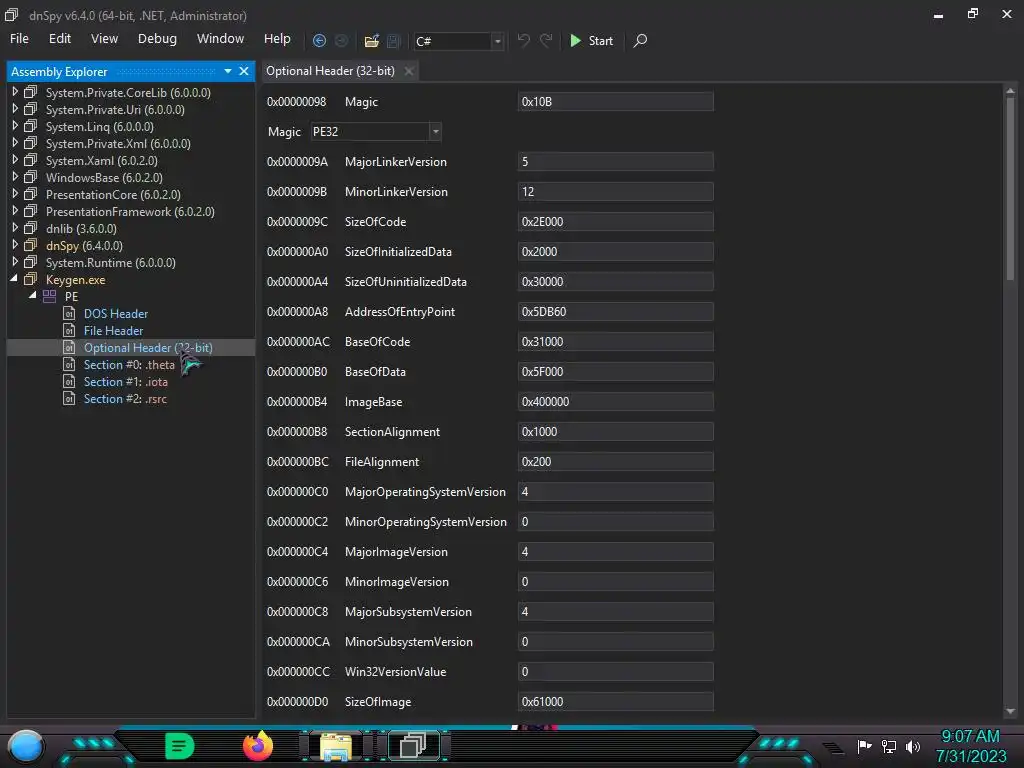Click the volume speaker tray icon
The image size is (1024, 768).
click(x=913, y=746)
